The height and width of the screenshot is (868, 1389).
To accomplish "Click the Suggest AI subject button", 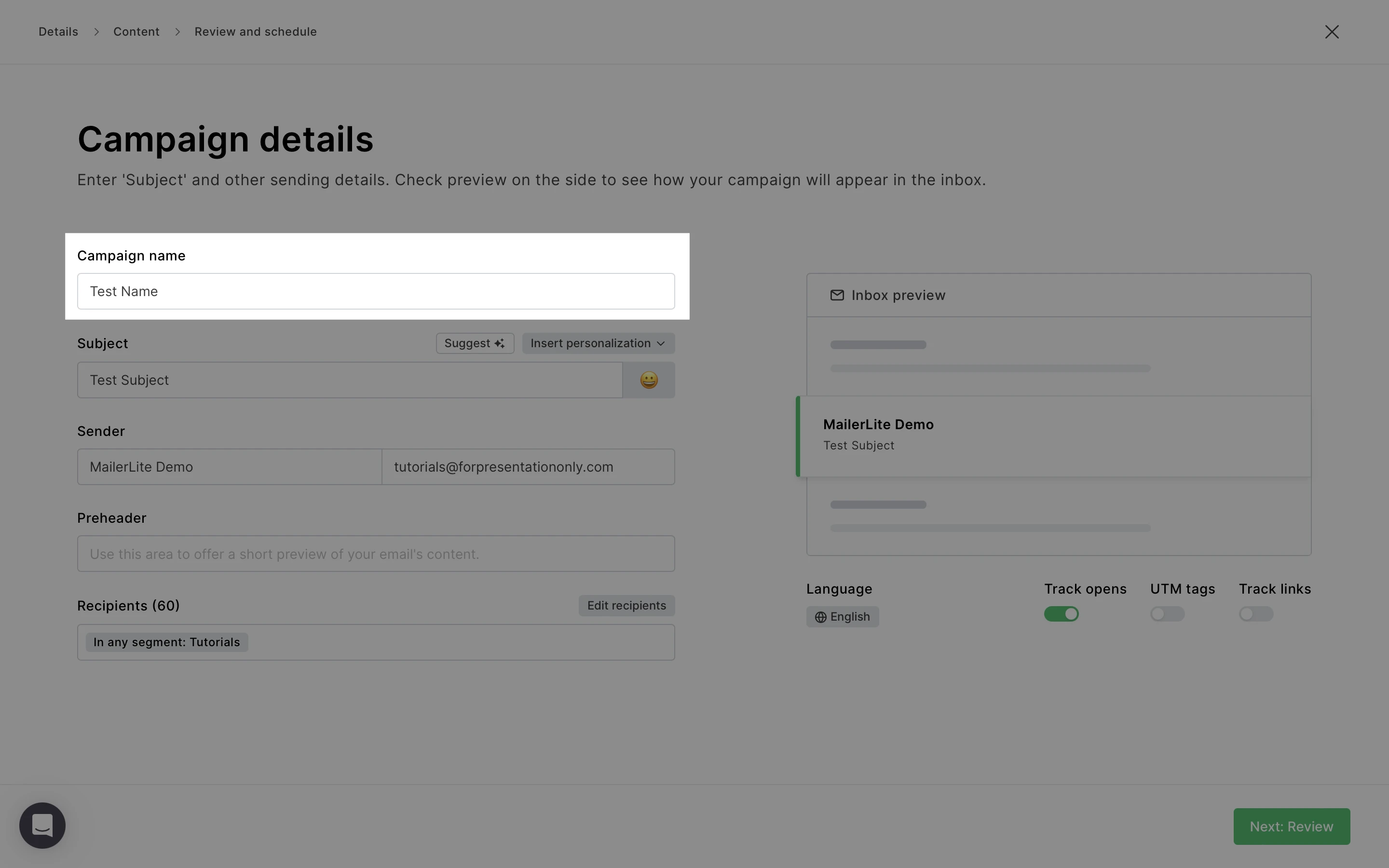I will (x=475, y=343).
